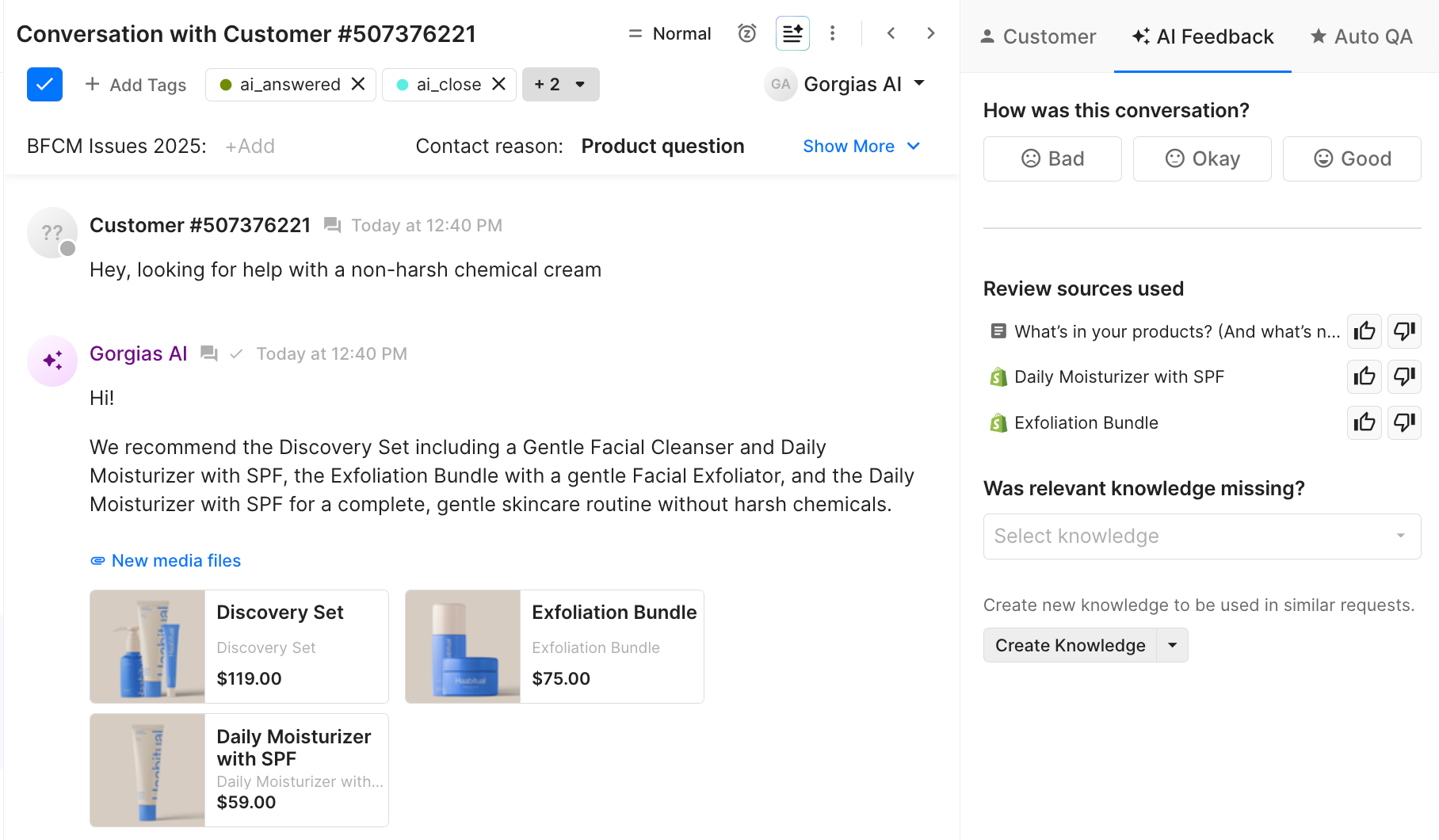This screenshot has height=840, width=1439.
Task: Open the Select knowledge dropdown
Action: (x=1201, y=536)
